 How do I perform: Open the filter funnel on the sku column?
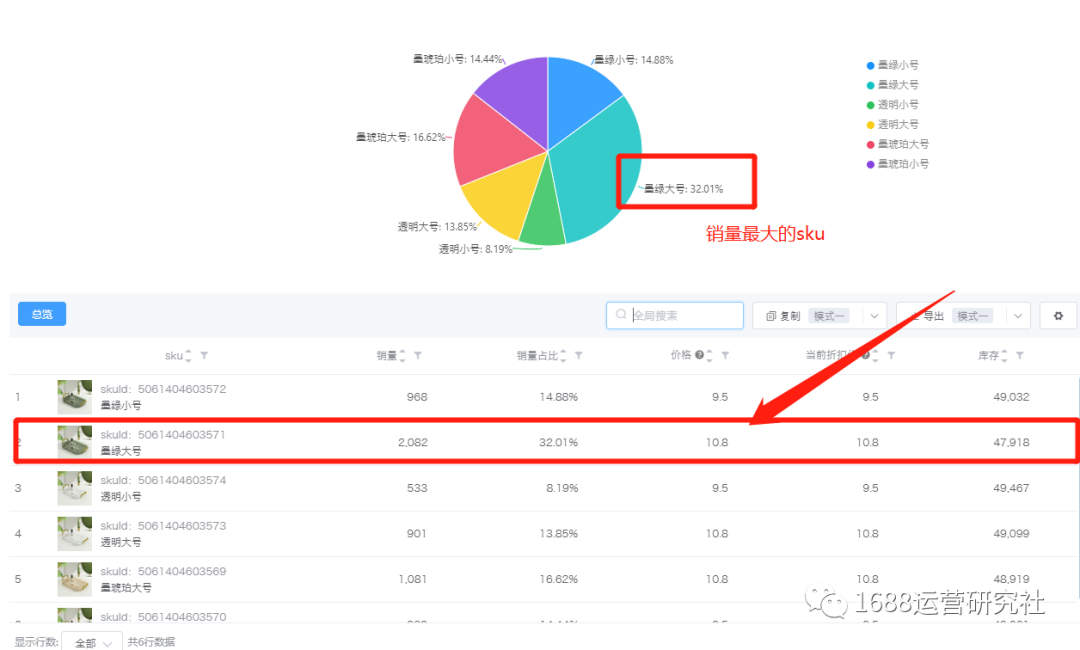pyautogui.click(x=203, y=357)
